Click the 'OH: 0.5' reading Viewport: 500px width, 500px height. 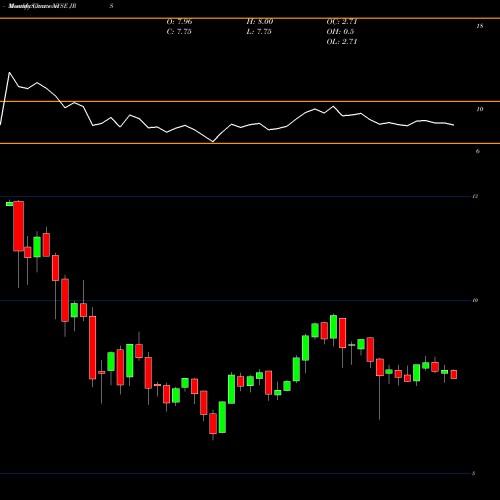340,32
